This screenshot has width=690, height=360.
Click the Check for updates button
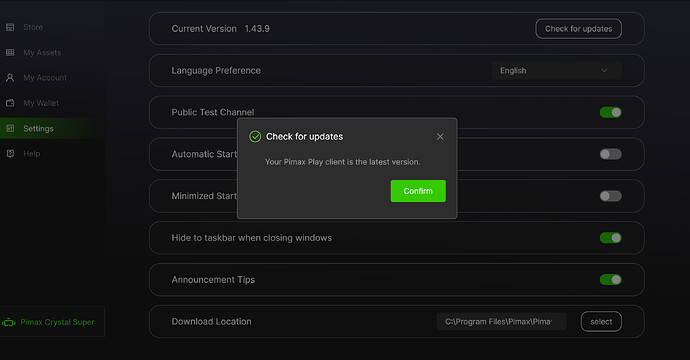[x=578, y=29]
